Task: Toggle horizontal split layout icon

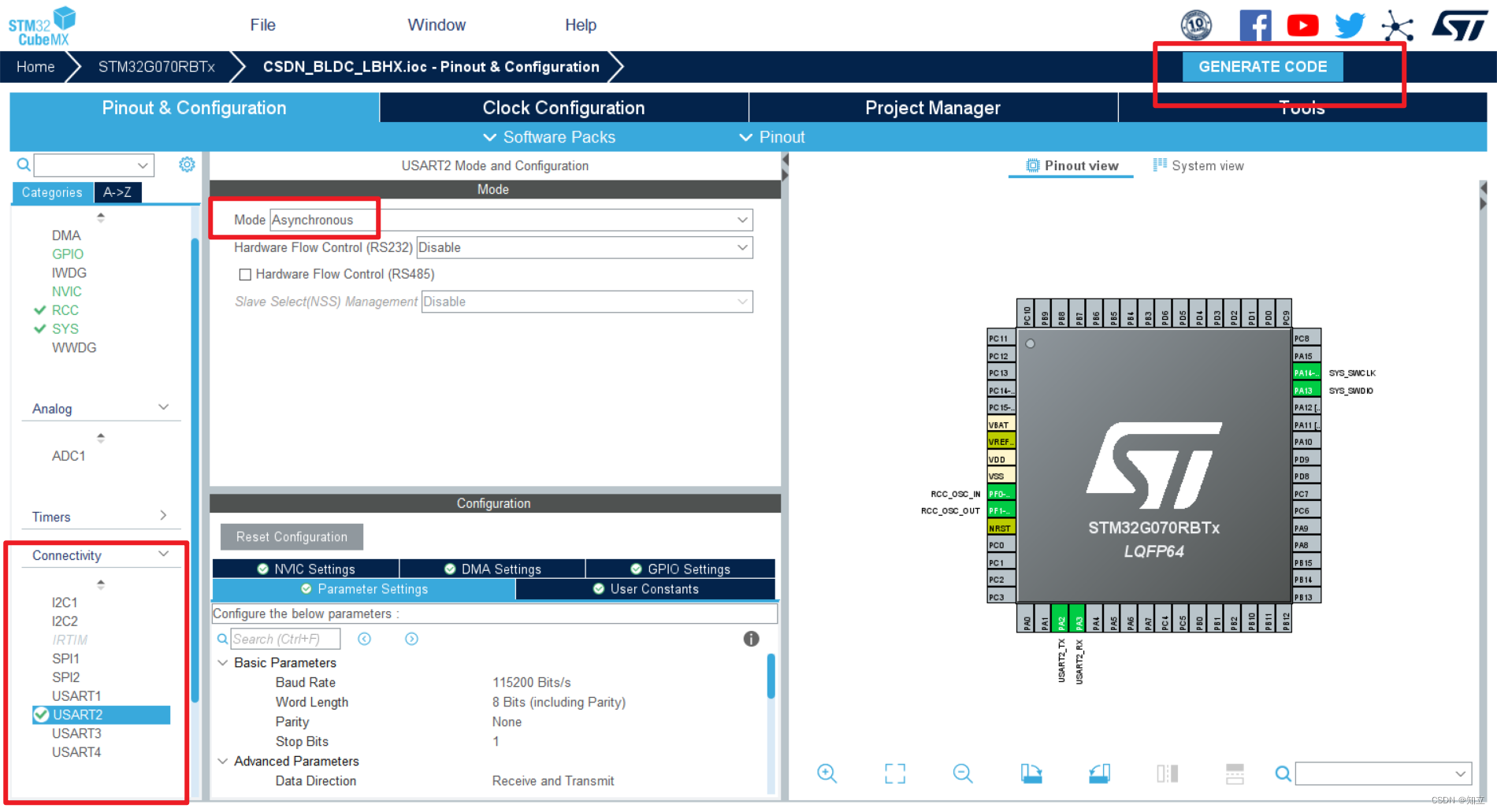Action: click(x=1235, y=773)
